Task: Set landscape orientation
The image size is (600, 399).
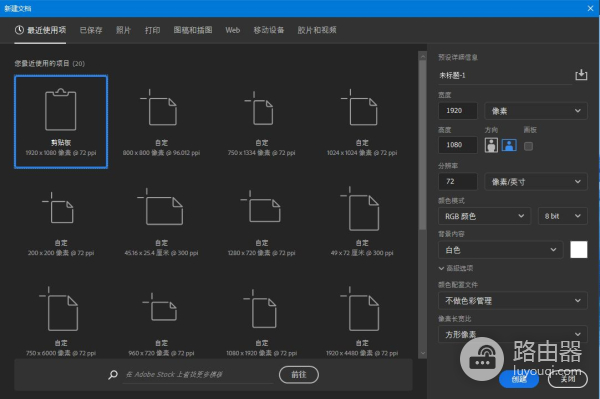Action: [509, 145]
